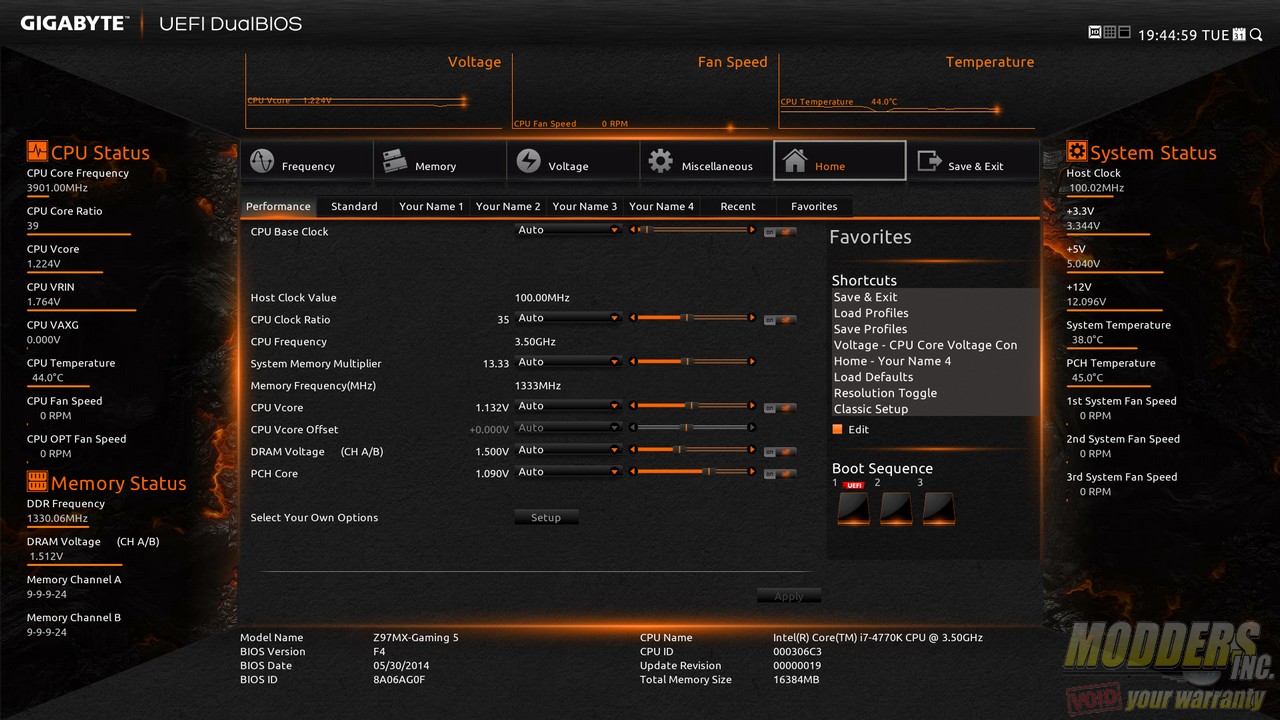Toggle the DRAM Voltage on/off switch
The height and width of the screenshot is (720, 1280).
[780, 452]
